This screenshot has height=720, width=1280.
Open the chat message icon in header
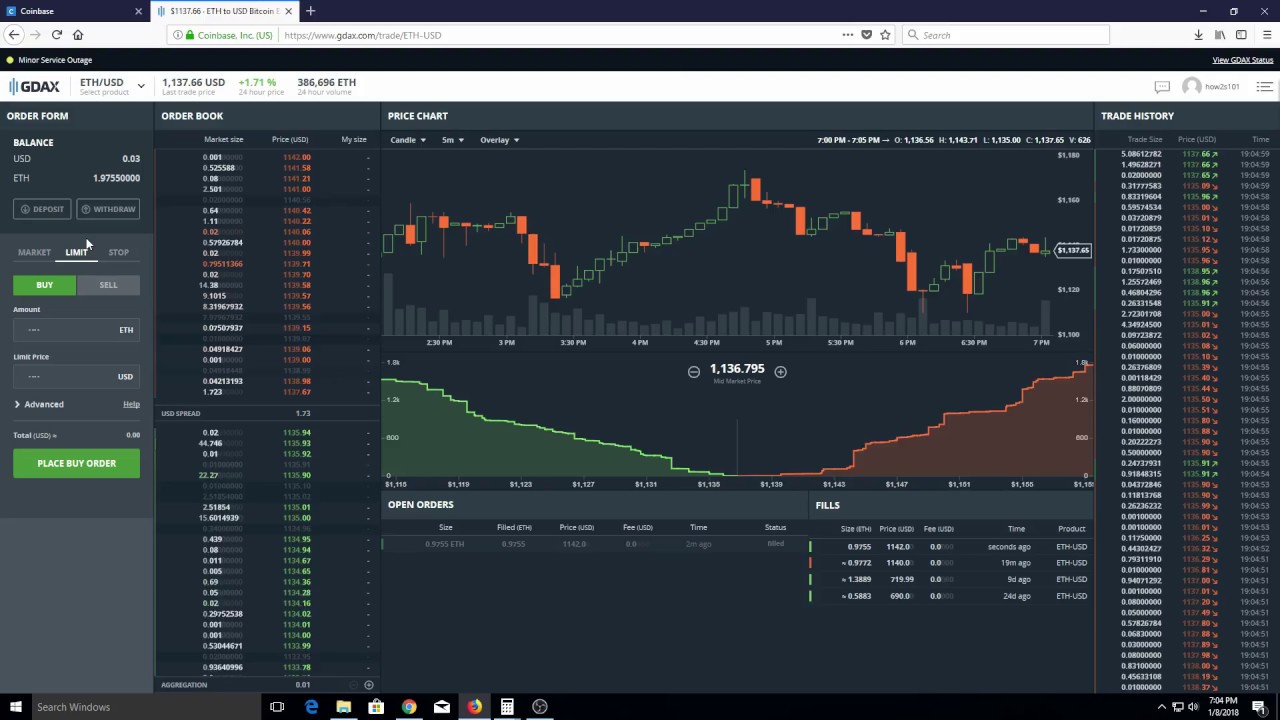(x=1162, y=87)
